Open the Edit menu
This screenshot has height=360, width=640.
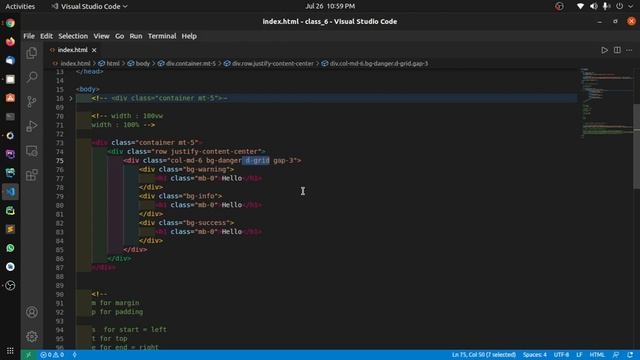click(46, 36)
